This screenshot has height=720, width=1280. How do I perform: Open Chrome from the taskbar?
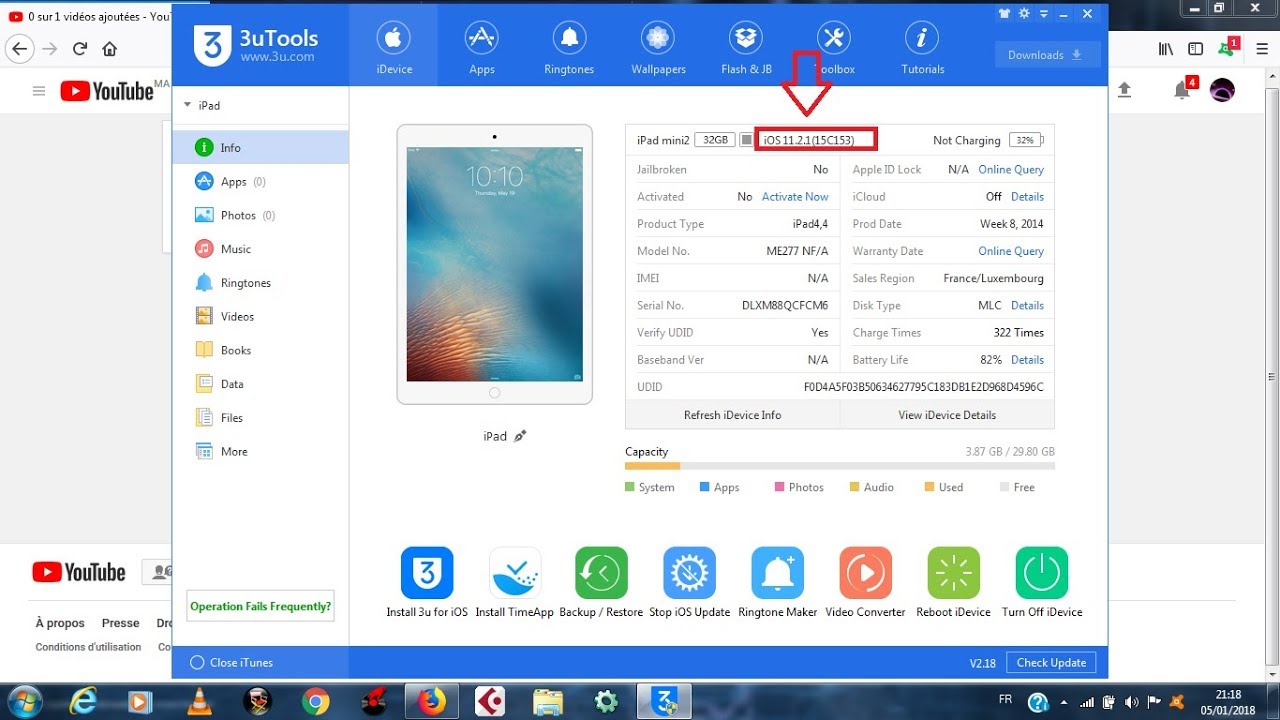[316, 701]
